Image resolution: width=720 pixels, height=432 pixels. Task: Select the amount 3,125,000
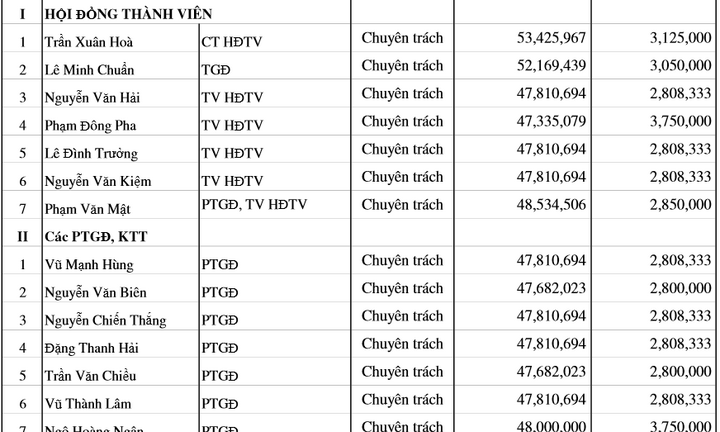point(673,38)
